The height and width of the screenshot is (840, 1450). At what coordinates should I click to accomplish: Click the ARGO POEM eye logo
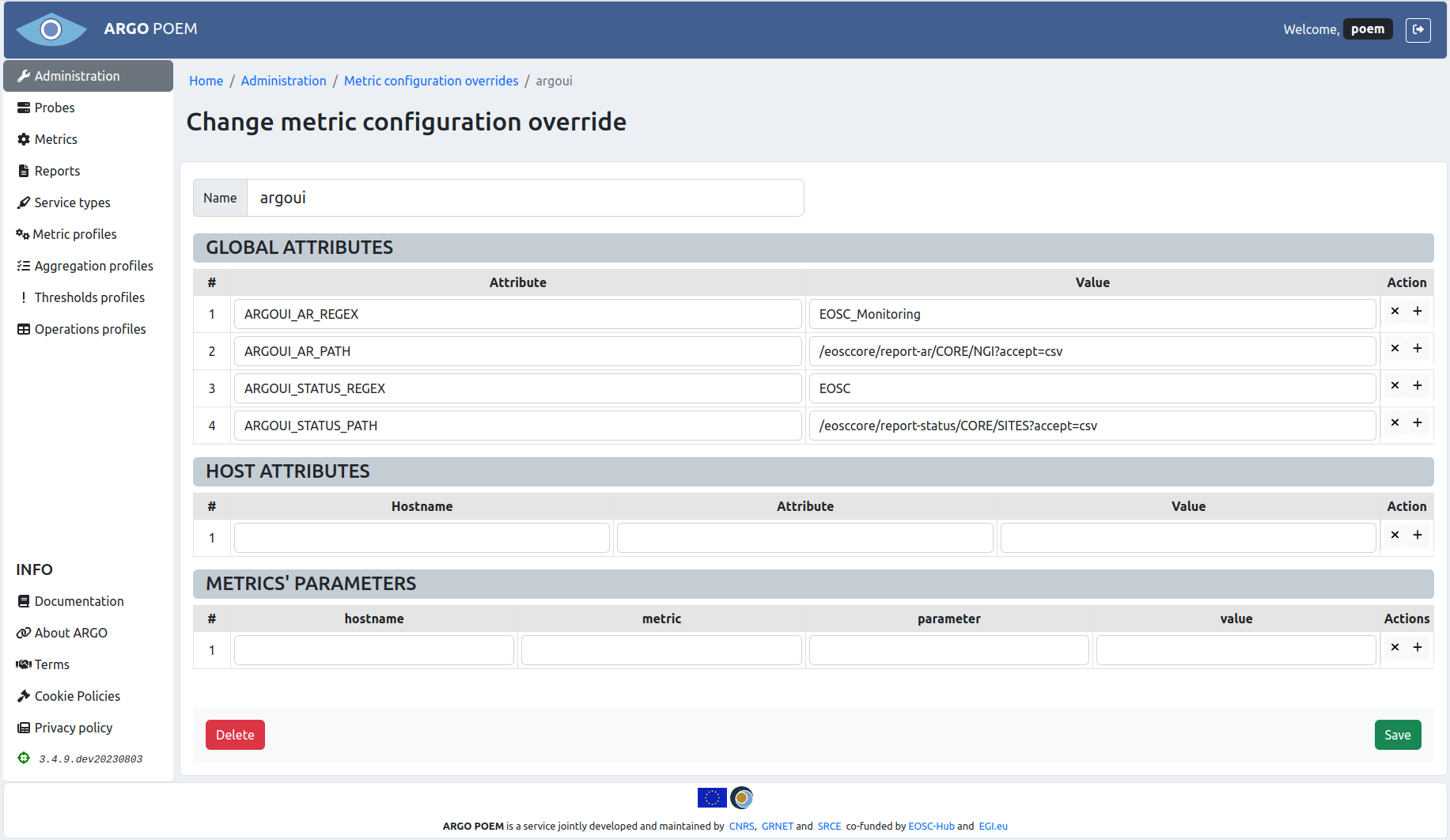click(x=51, y=29)
